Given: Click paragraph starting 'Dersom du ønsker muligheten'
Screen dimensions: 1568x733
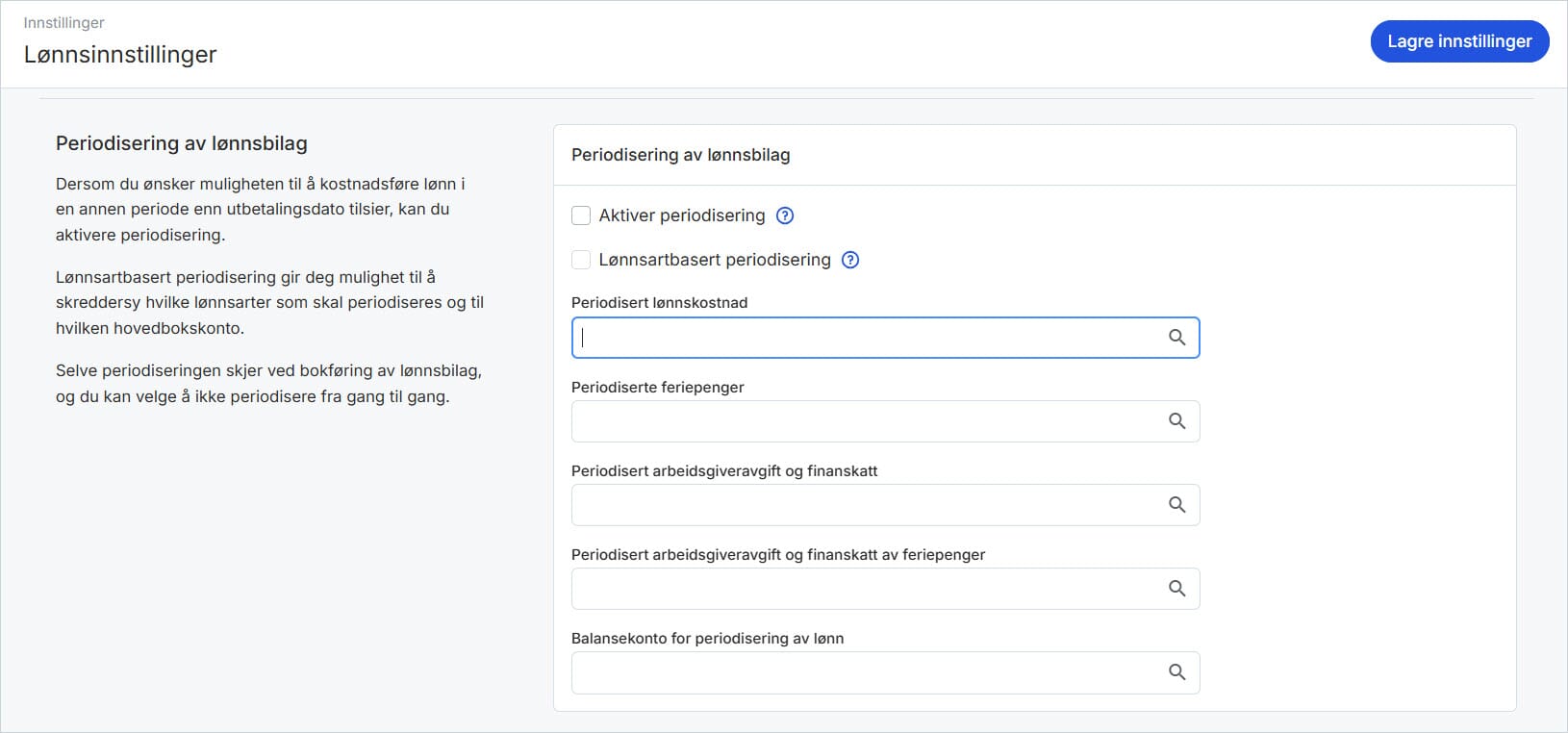Looking at the screenshot, I should 260,209.
